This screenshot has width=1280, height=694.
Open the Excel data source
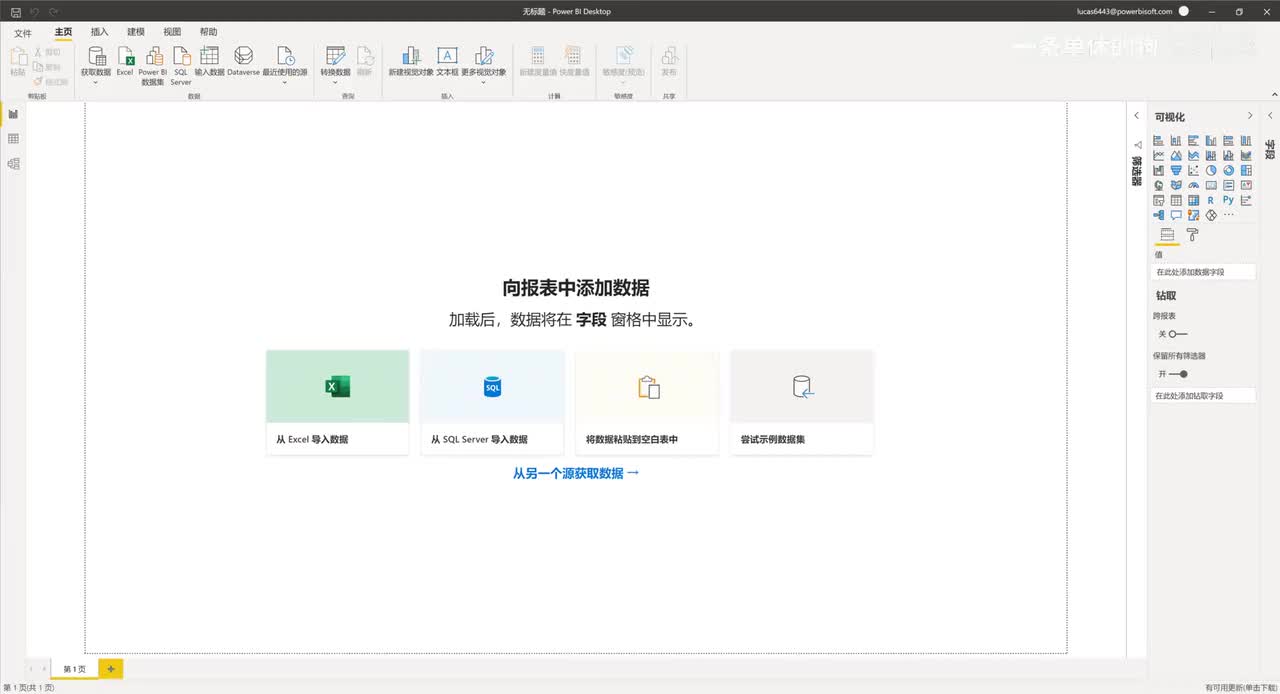125,61
